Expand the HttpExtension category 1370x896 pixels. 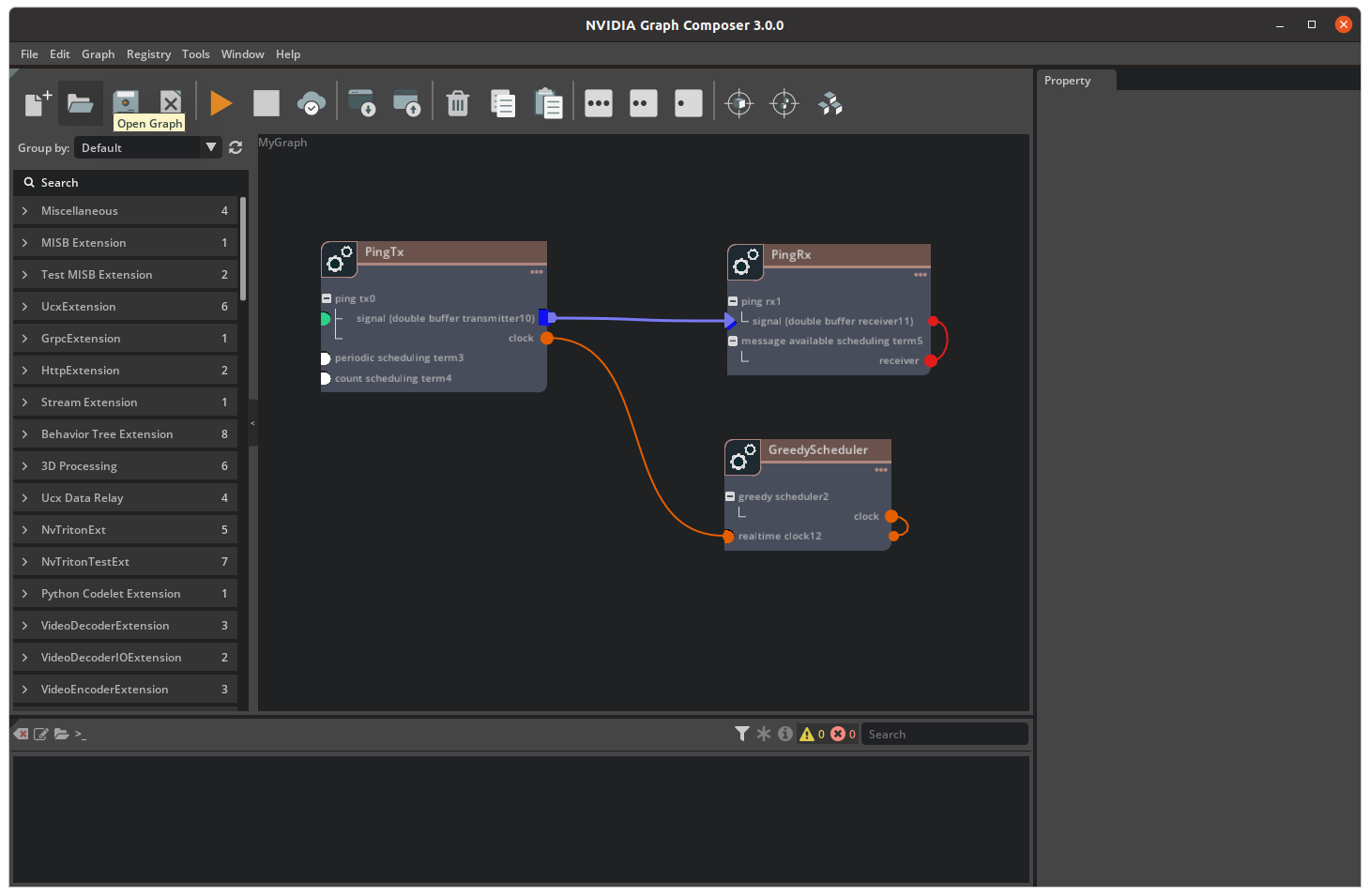tap(126, 370)
